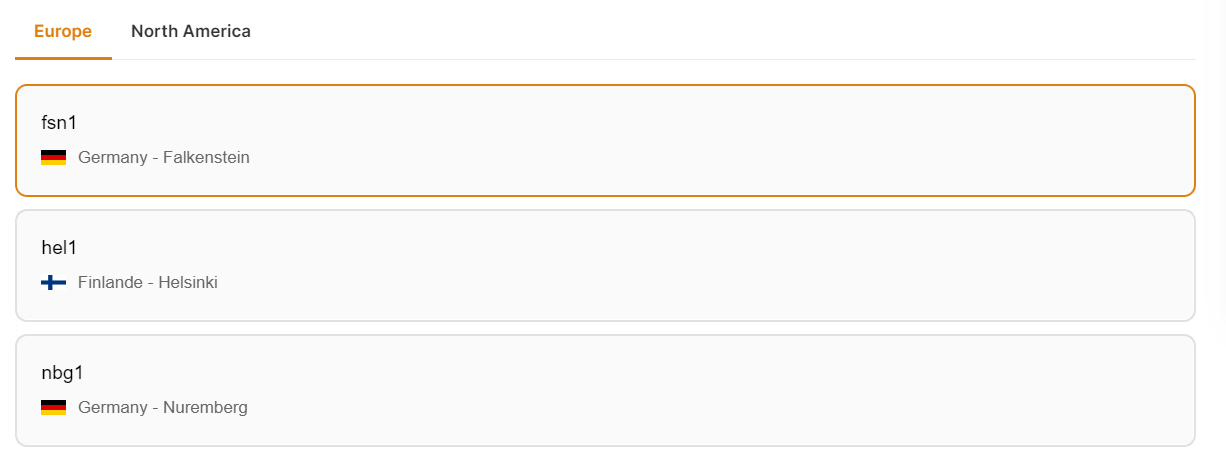Click the Finlande - Helsinki text

click(x=148, y=283)
